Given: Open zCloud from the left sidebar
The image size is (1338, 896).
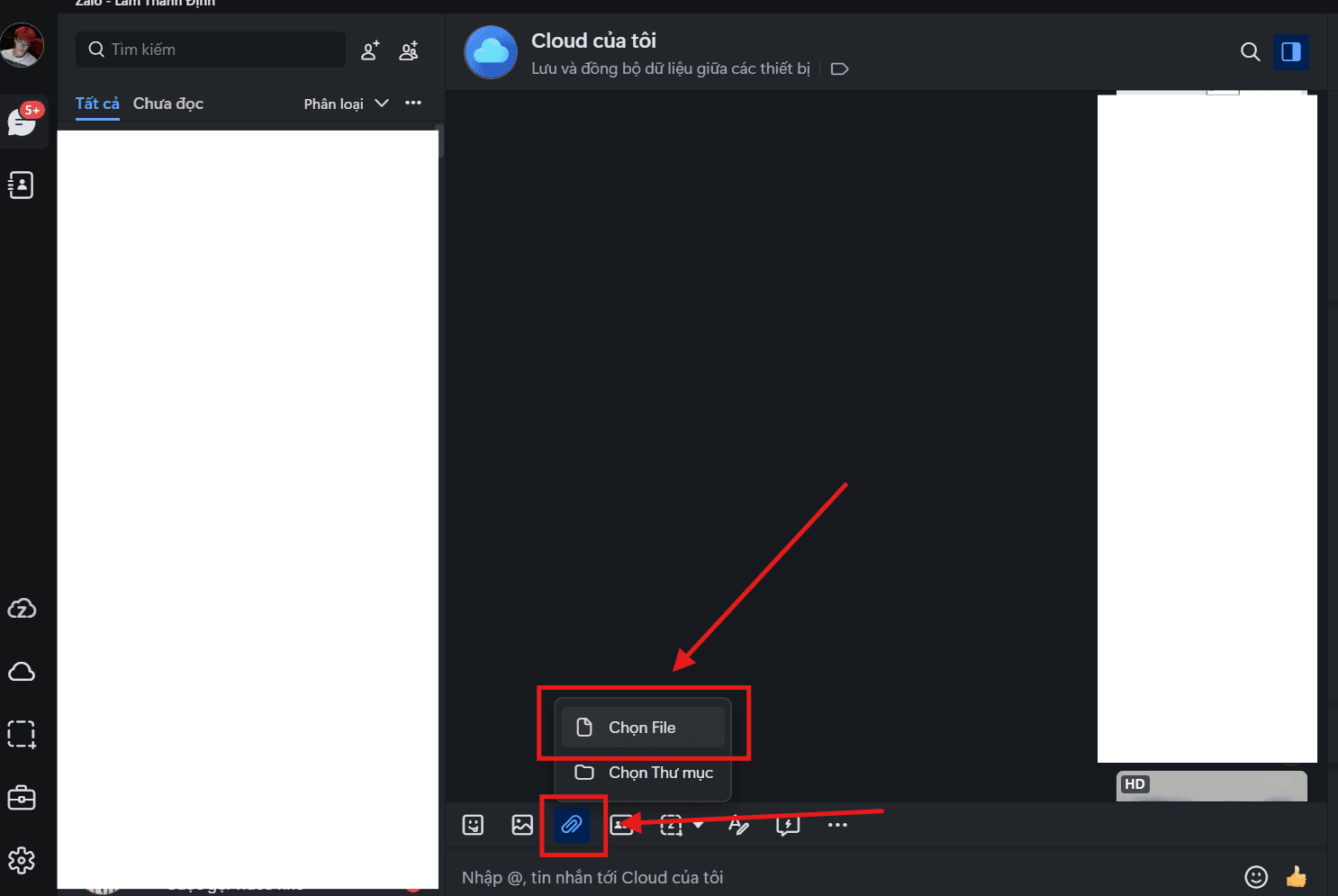Looking at the screenshot, I should pos(21,608).
